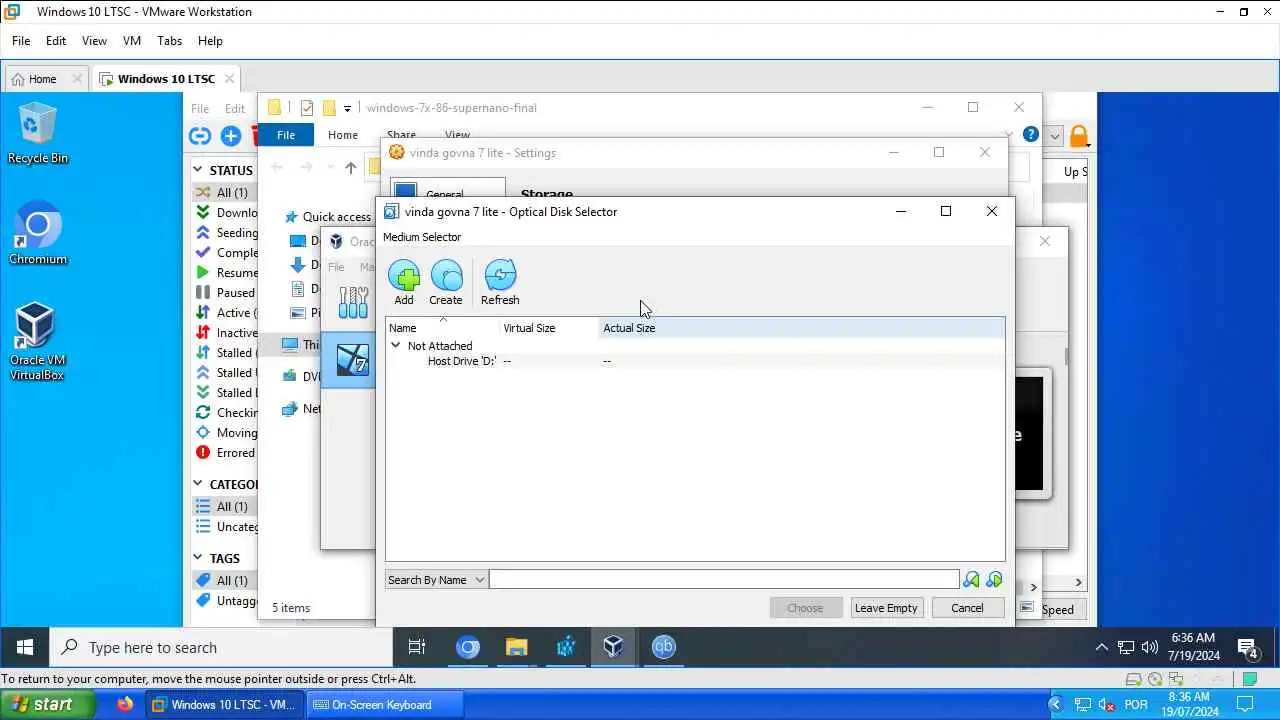Click the Up arrow in Explorer navigation
Viewport: 1280px width, 720px height.
(x=350, y=168)
